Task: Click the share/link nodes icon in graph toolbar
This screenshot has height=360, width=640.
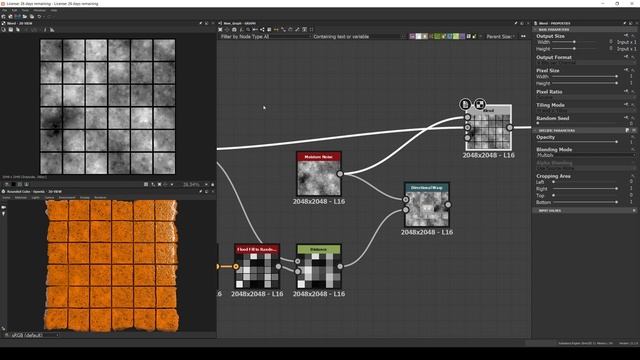Action: pyautogui.click(x=262, y=29)
